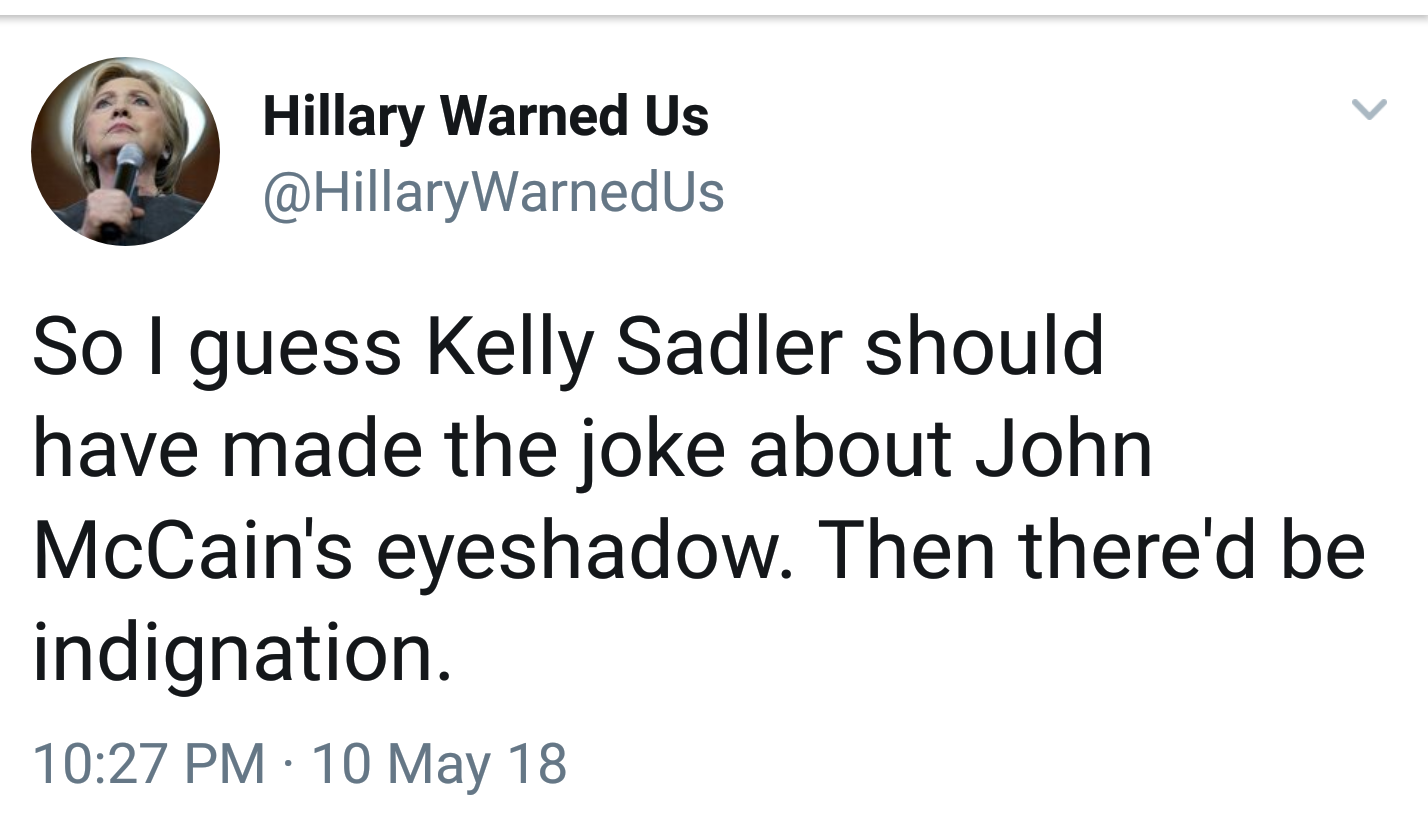Click the word about in the tweet
This screenshot has height=840, width=1428.
pyautogui.click(x=849, y=449)
